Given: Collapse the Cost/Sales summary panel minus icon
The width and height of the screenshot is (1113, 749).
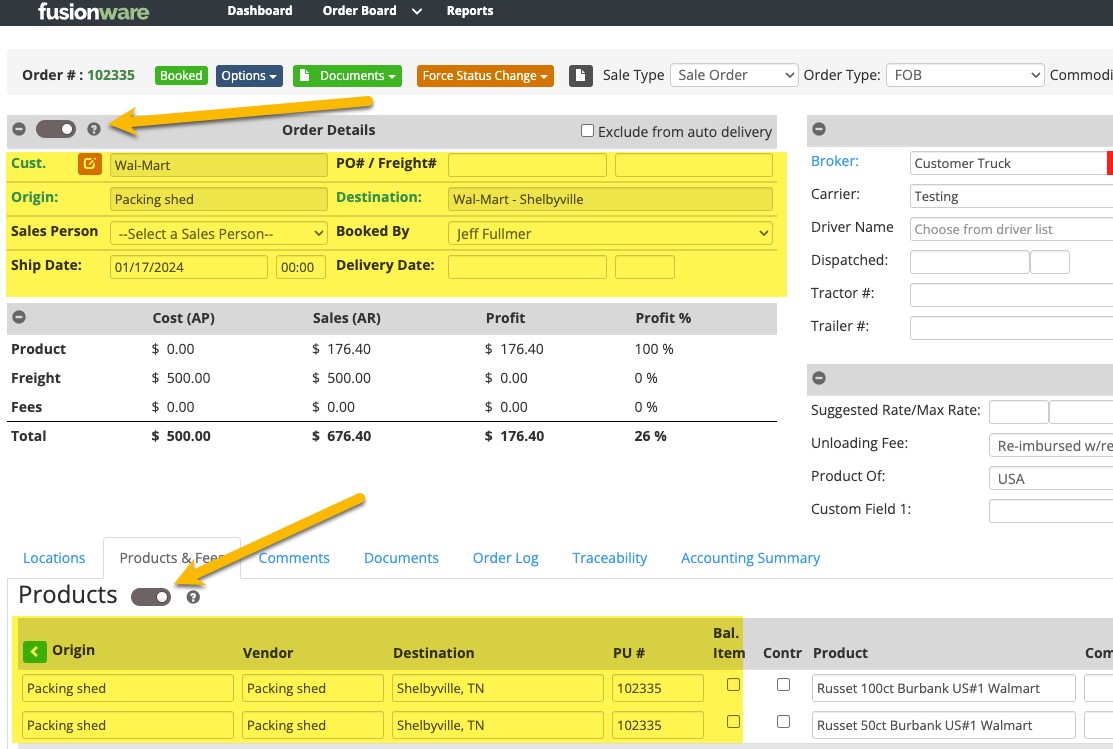Looking at the screenshot, I should click(x=18, y=317).
